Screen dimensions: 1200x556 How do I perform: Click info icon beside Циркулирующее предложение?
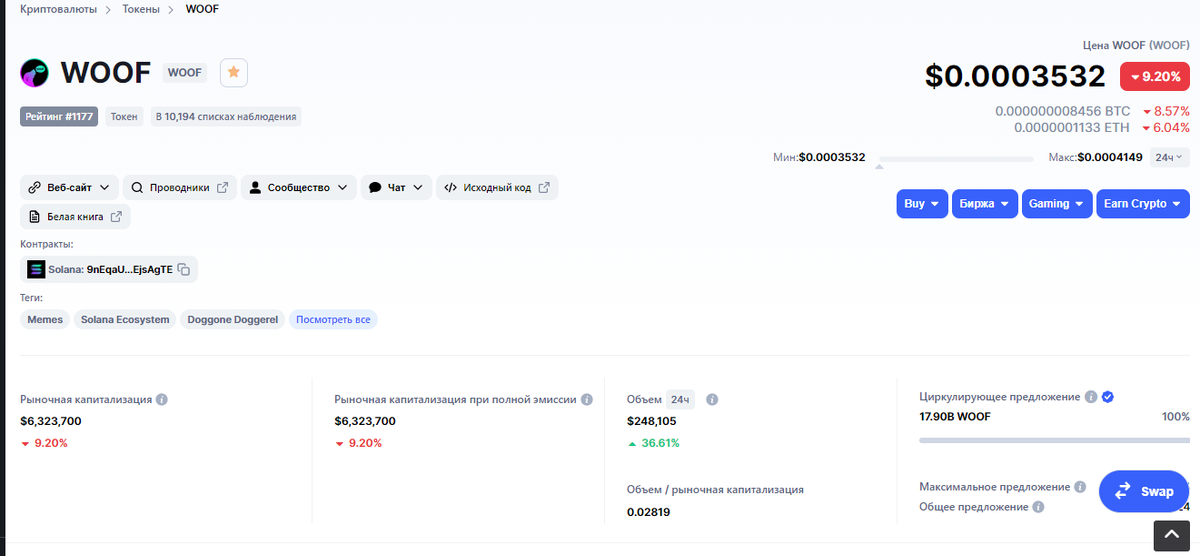click(1091, 397)
